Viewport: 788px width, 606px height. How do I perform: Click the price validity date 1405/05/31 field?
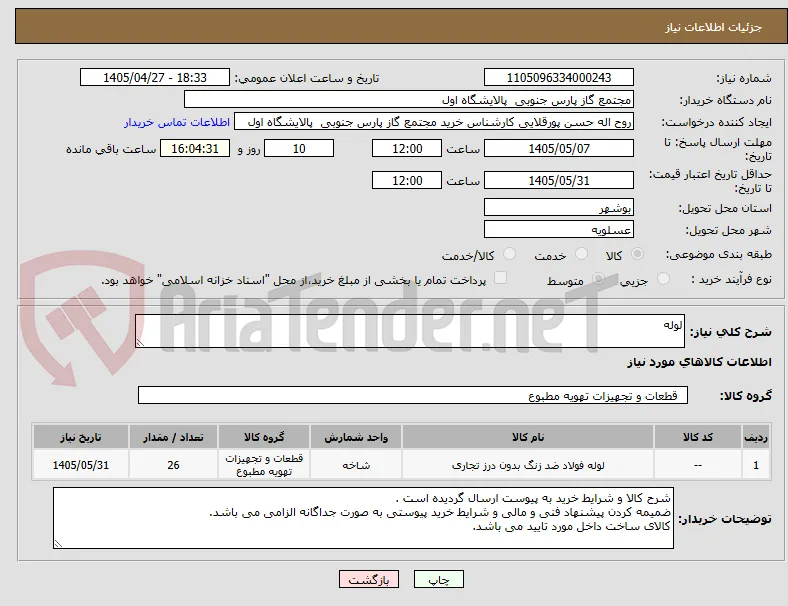click(x=559, y=180)
